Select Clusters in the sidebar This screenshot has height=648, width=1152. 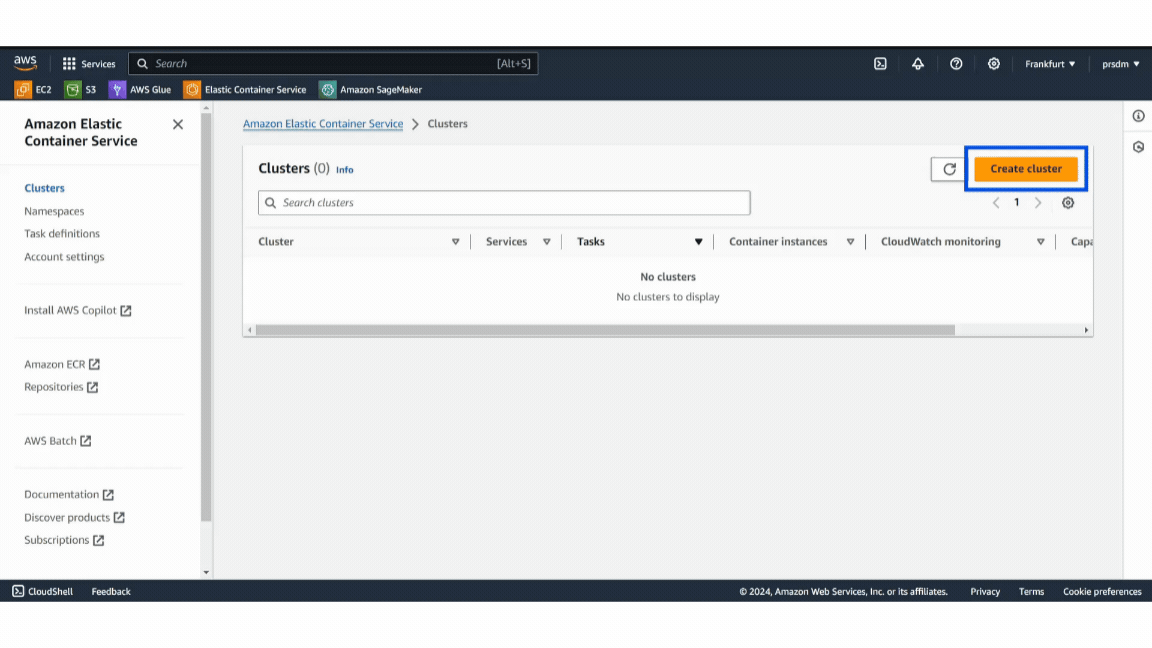tap(44, 188)
